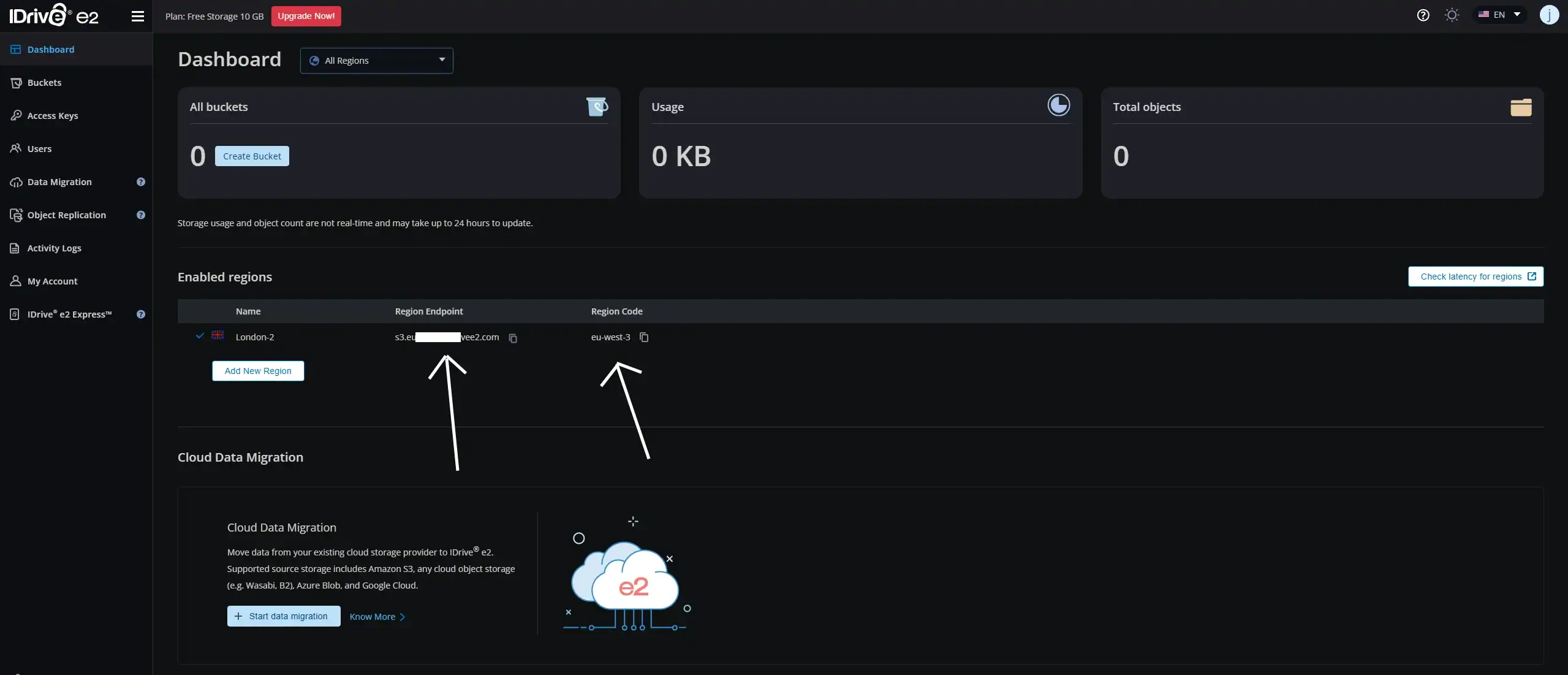The image size is (1568, 675).
Task: Select the London-2 region name
Action: click(x=255, y=337)
